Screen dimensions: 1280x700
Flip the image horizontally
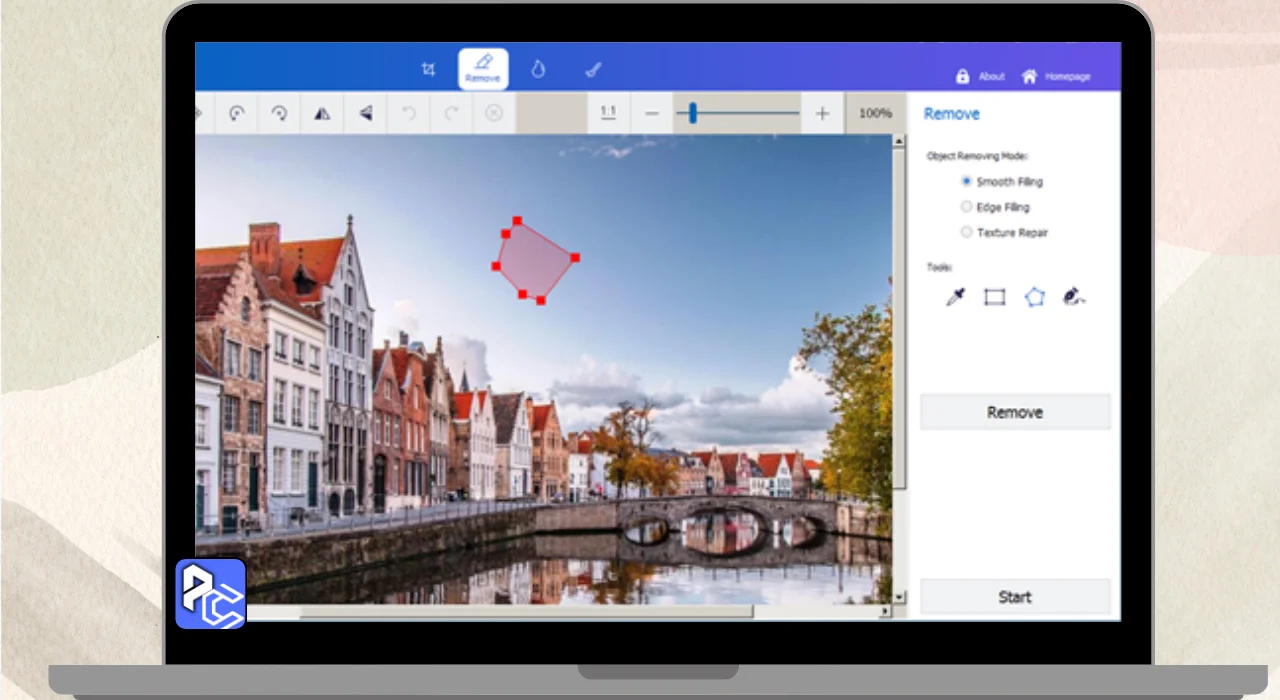(x=322, y=113)
